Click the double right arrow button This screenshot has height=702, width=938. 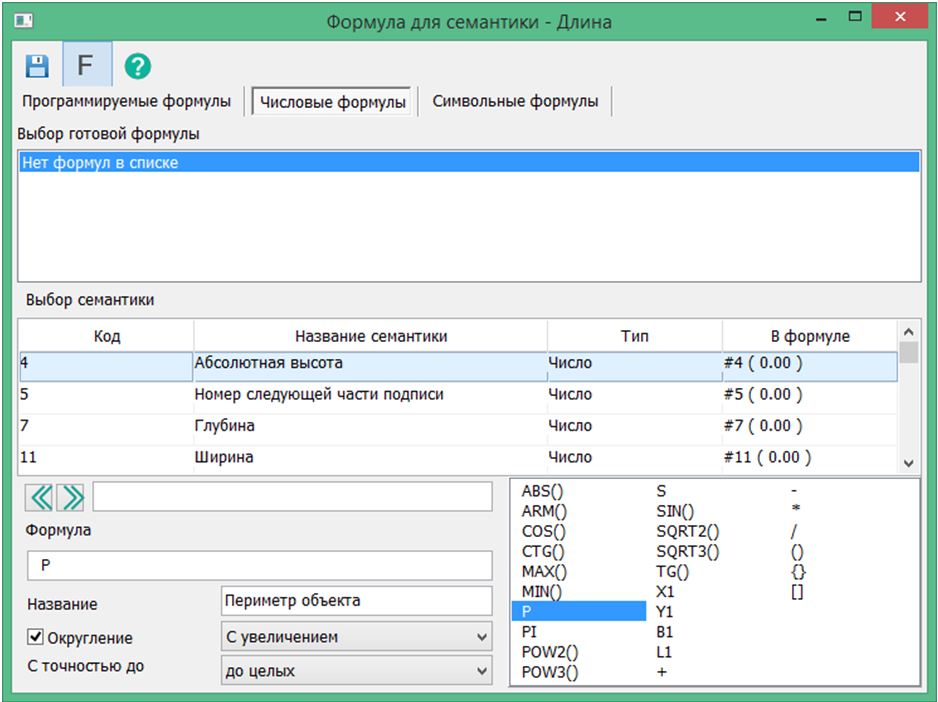71,497
